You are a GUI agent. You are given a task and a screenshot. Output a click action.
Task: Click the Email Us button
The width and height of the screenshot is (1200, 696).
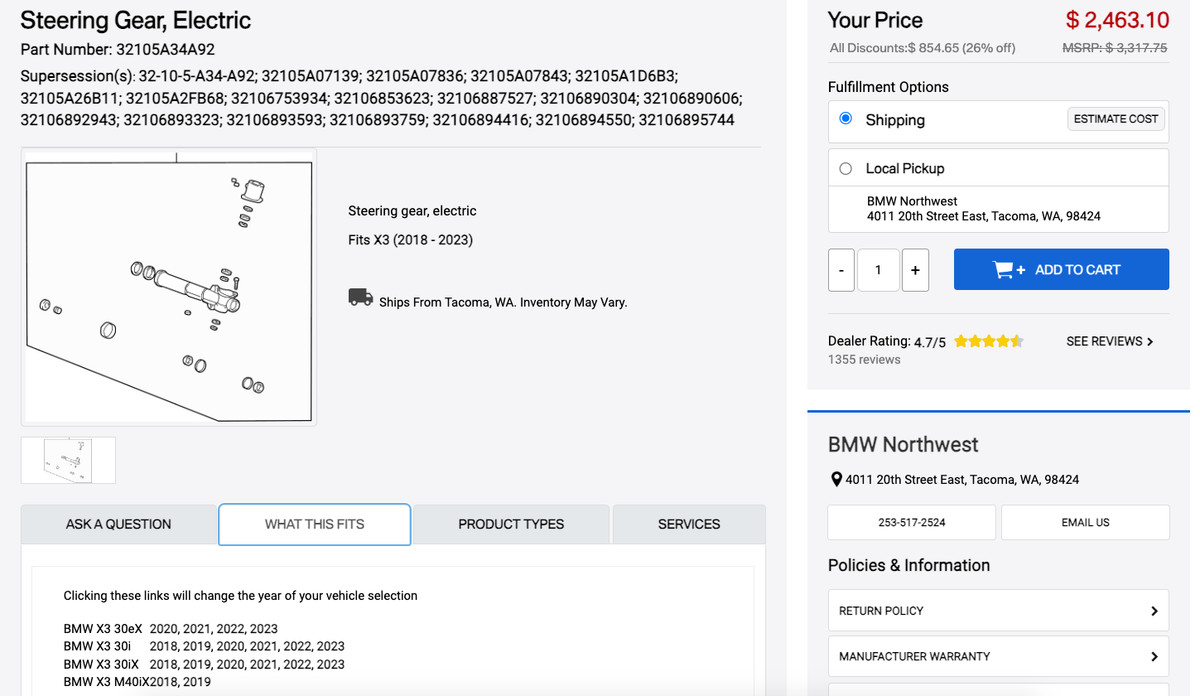pyautogui.click(x=1085, y=522)
